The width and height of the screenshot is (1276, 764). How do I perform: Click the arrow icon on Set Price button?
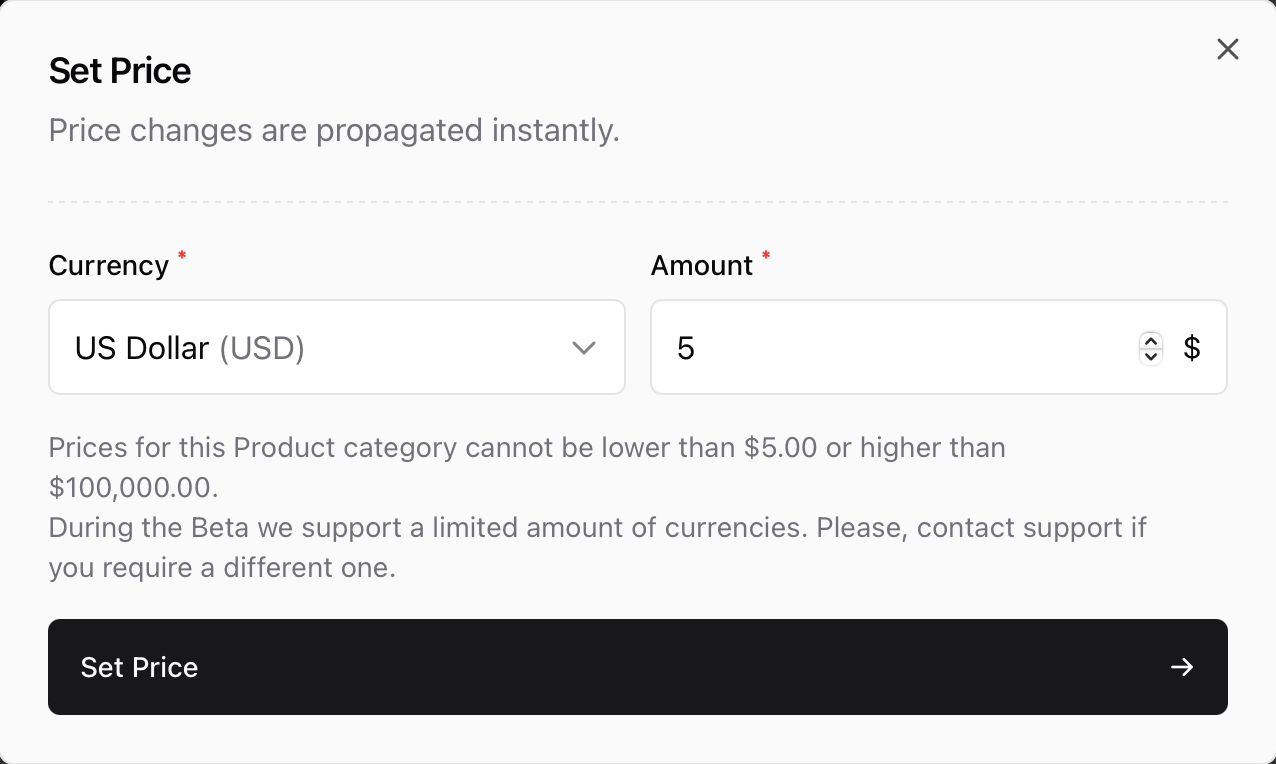tap(1182, 667)
